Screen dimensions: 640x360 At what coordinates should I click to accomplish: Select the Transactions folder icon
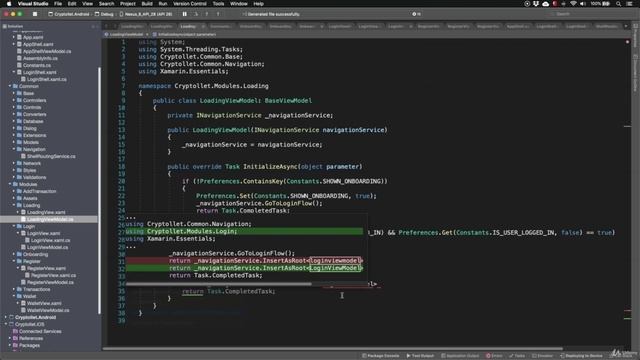pos(19,289)
